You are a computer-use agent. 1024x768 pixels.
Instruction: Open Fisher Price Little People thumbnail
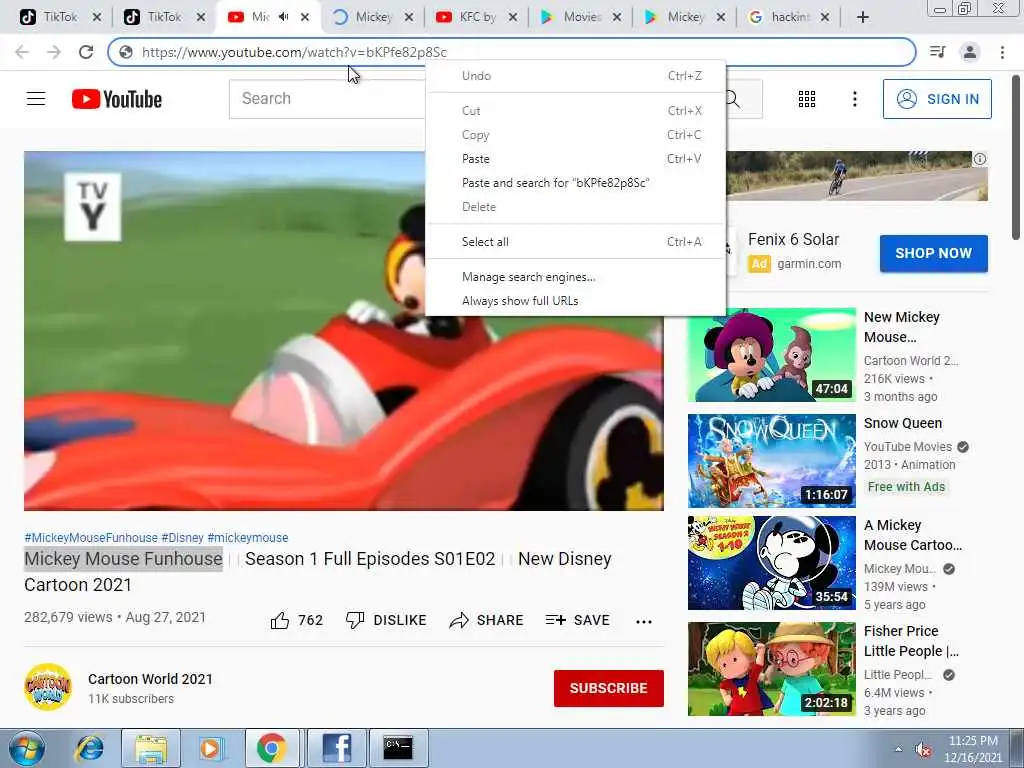[771, 669]
